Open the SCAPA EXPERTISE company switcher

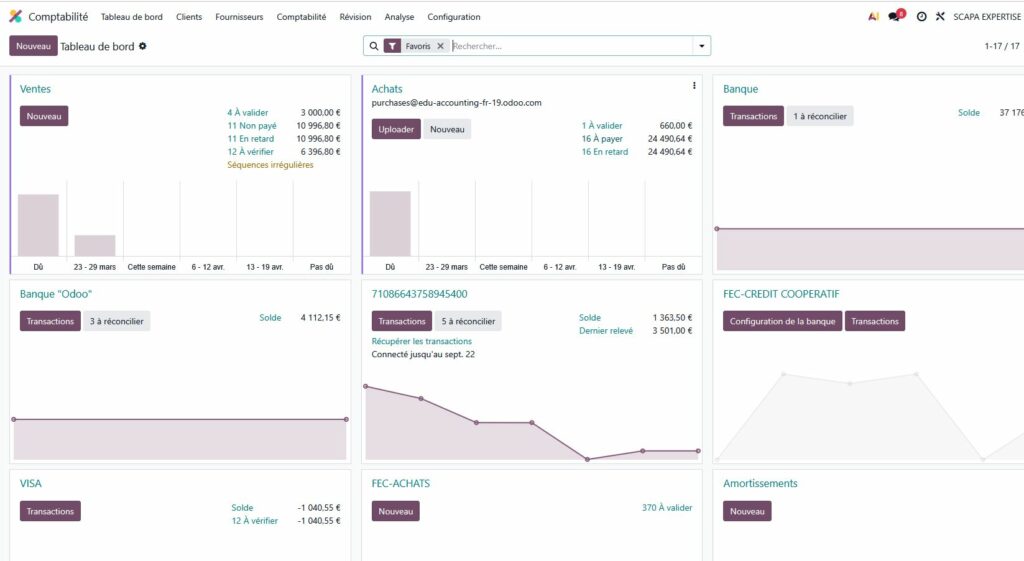(x=987, y=17)
